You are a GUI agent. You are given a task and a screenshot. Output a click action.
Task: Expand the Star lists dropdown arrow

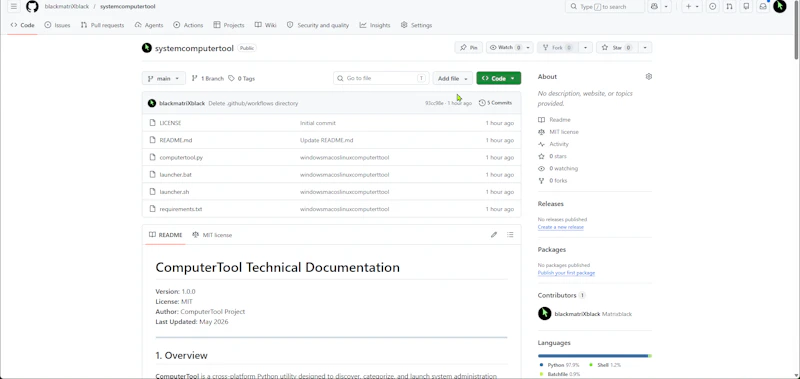pyautogui.click(x=645, y=47)
